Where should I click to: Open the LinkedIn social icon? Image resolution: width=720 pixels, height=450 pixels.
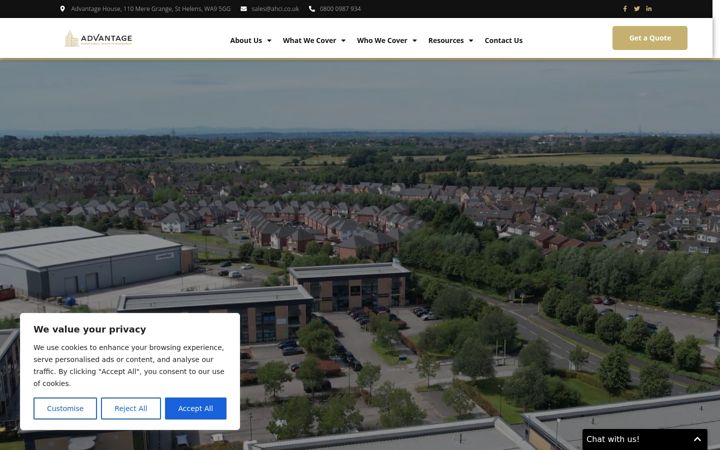648,9
